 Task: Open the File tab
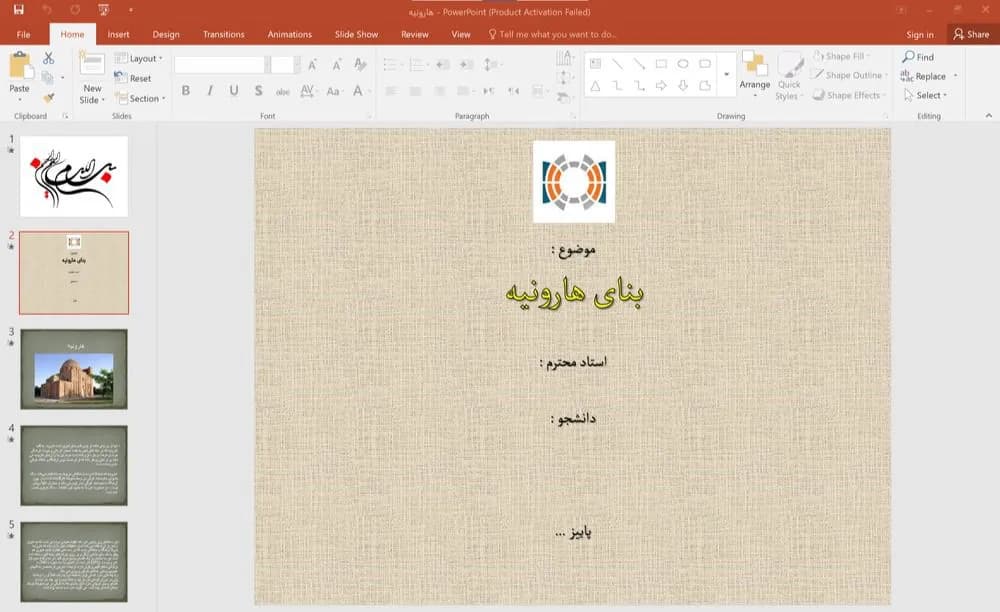click(x=24, y=34)
